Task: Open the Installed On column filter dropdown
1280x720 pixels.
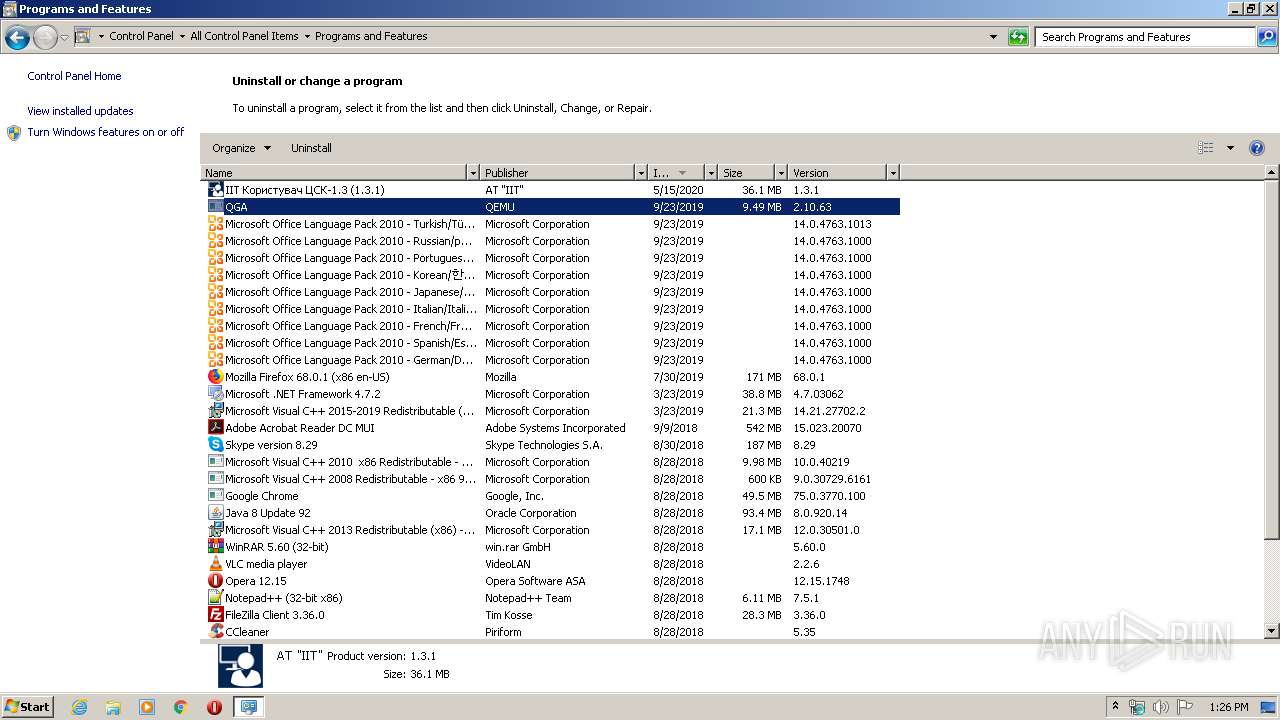Action: pyautogui.click(x=711, y=173)
